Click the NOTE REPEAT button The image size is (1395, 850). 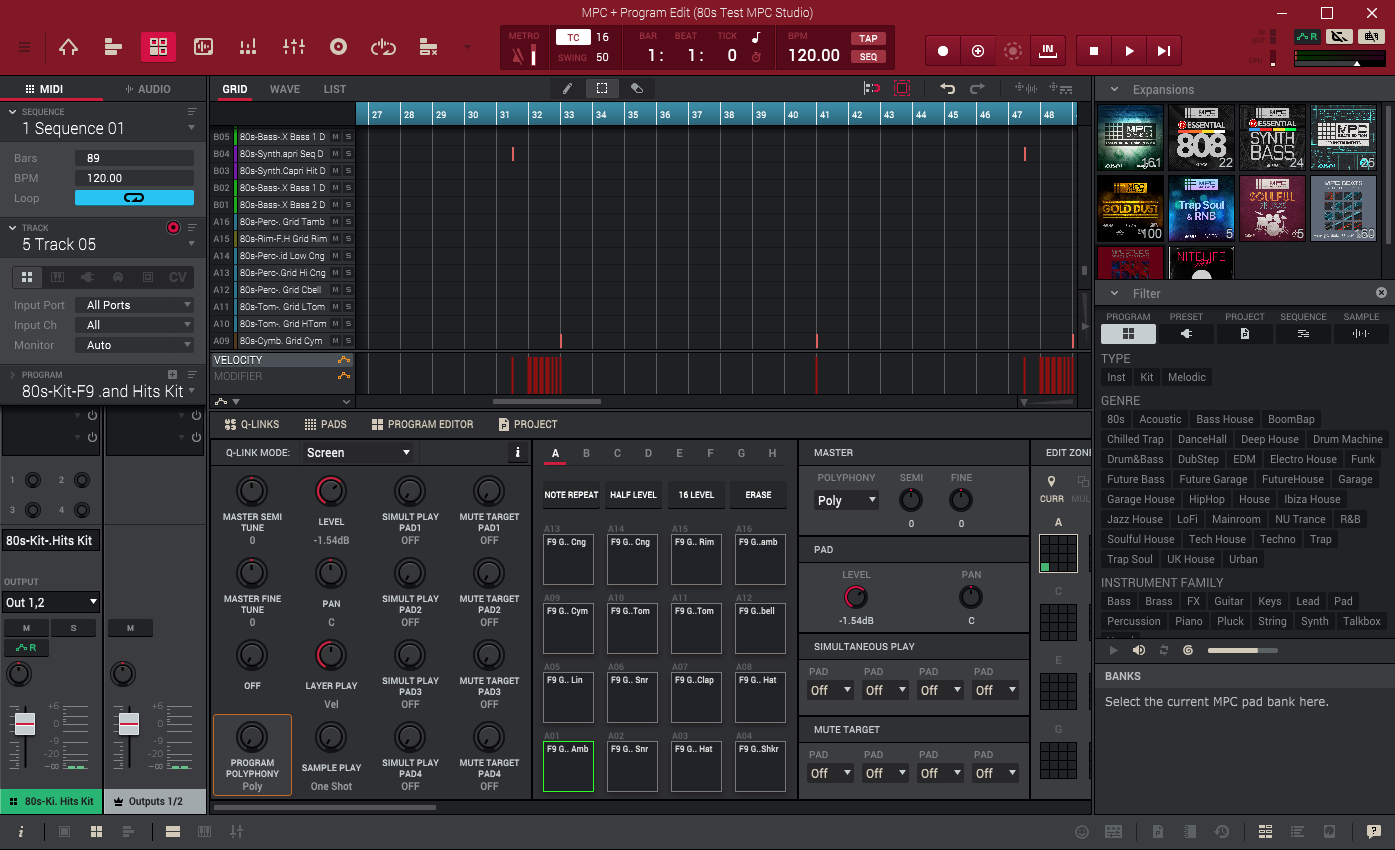571,495
